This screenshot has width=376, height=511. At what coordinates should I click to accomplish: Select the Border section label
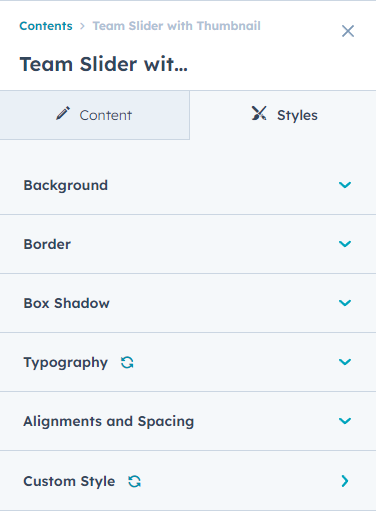(47, 244)
